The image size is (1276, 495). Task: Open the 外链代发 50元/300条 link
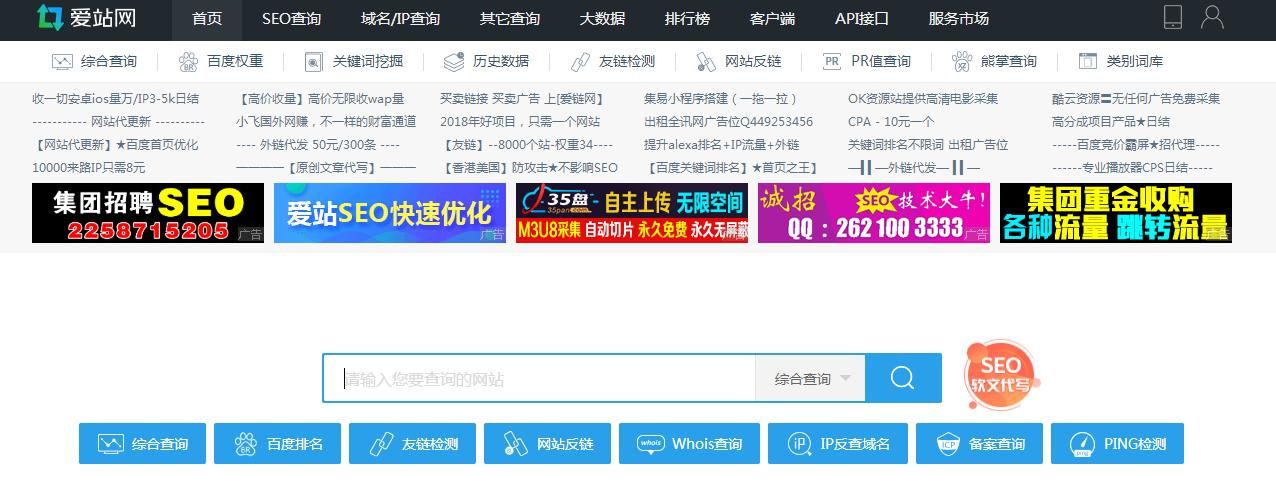[x=318, y=145]
